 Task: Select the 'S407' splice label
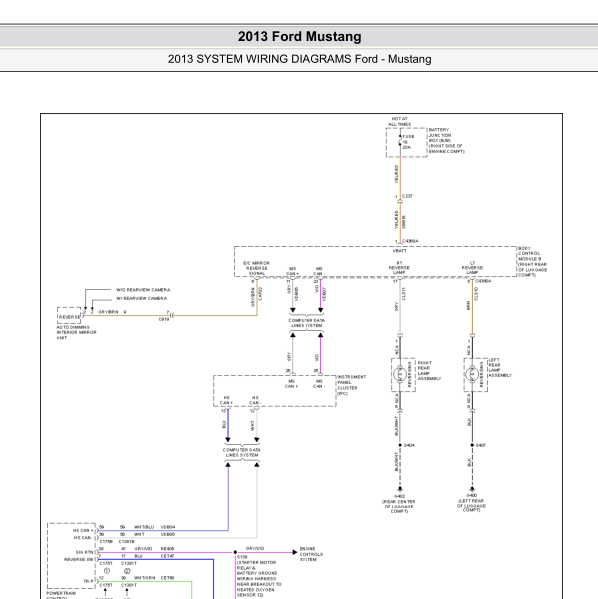[x=481, y=445]
